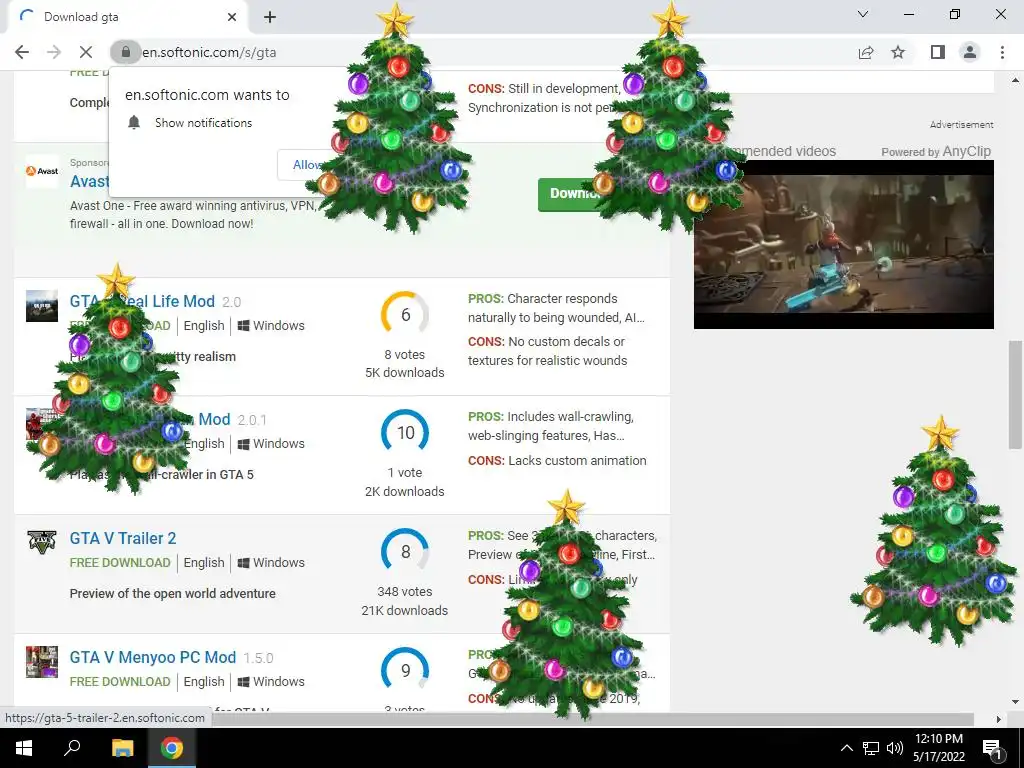Viewport: 1024px width, 768px height.
Task: Open the GTA Real Life Mod link
Action: 142,301
